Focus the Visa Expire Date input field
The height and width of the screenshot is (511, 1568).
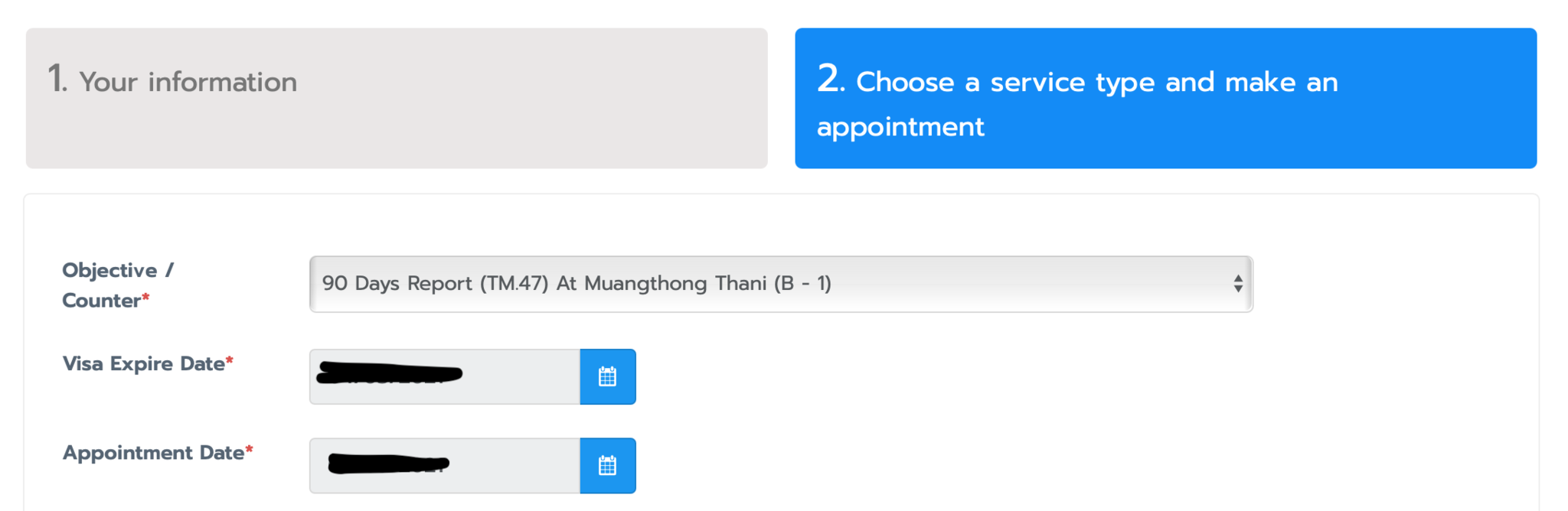coord(521,376)
